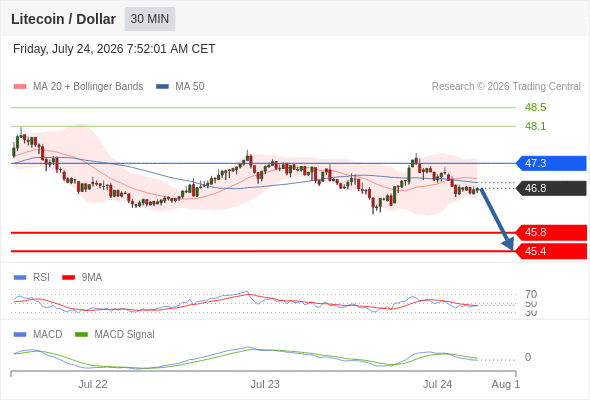Click the green 48.1 resistance level label
Screen dimensions: 590x400
[535, 126]
